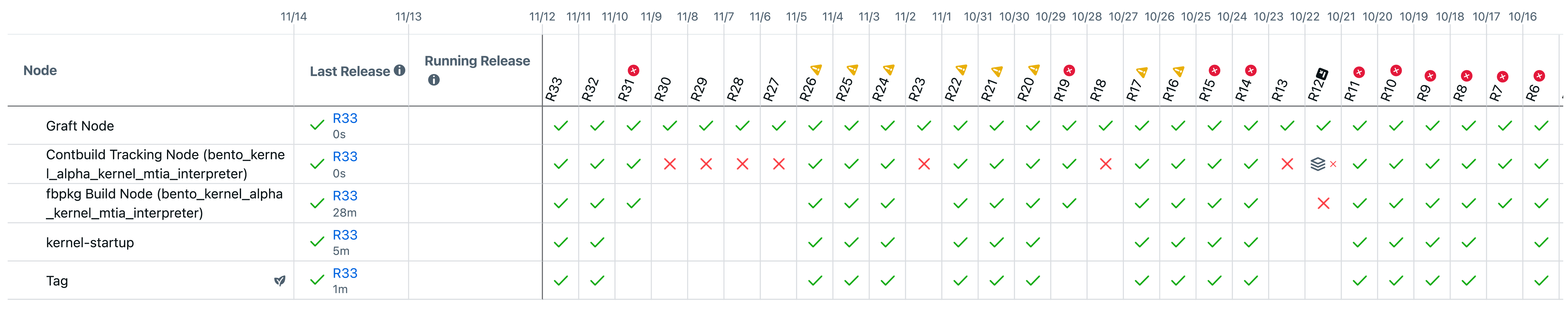Click the info icon beside Last Release

(399, 71)
